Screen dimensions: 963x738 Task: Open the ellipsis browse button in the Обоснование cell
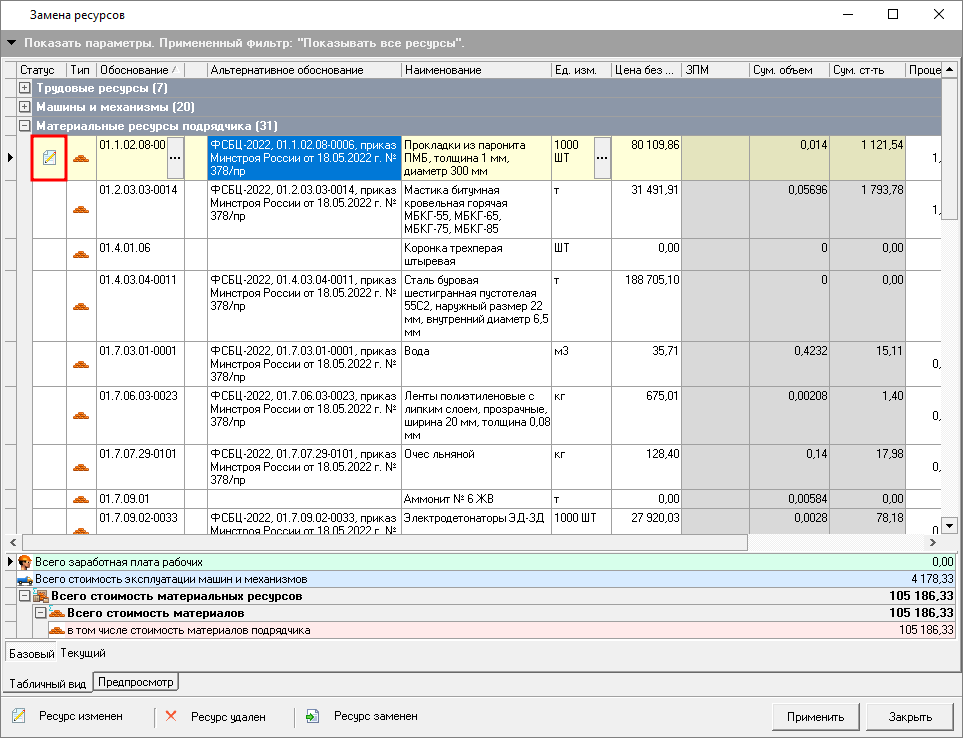(x=175, y=158)
